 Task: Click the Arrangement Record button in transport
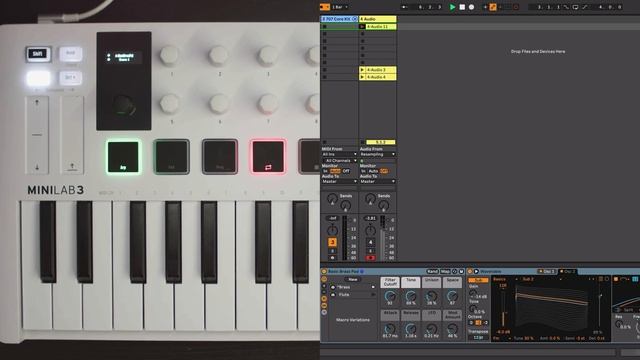[471, 7]
